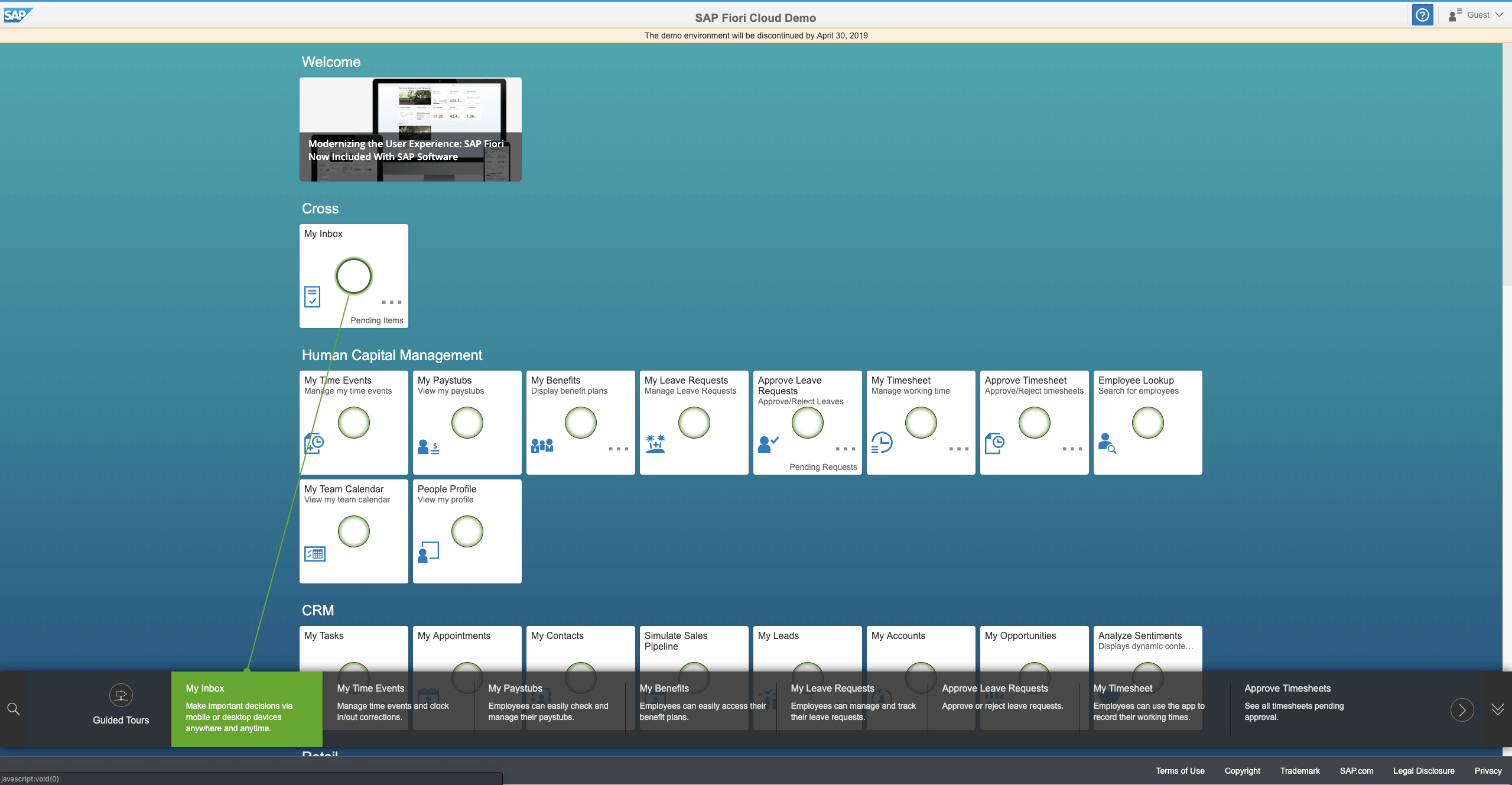
Task: Click the help question mark icon
Action: pyautogui.click(x=1422, y=15)
